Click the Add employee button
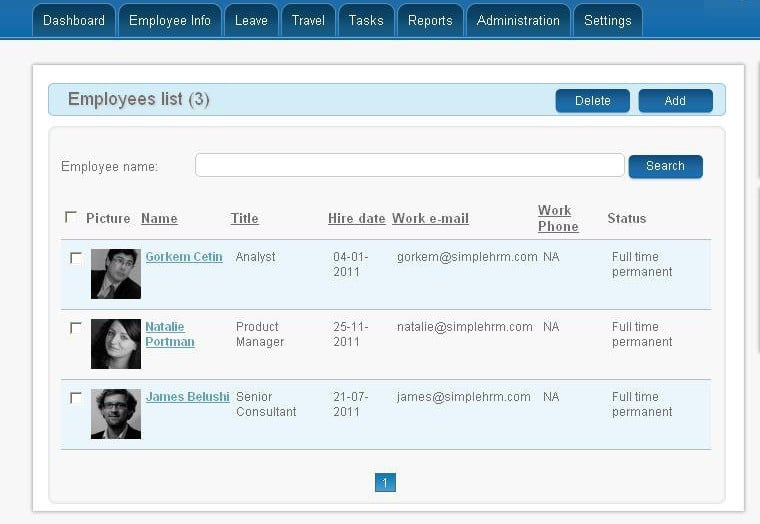The width and height of the screenshot is (760, 524). click(675, 101)
